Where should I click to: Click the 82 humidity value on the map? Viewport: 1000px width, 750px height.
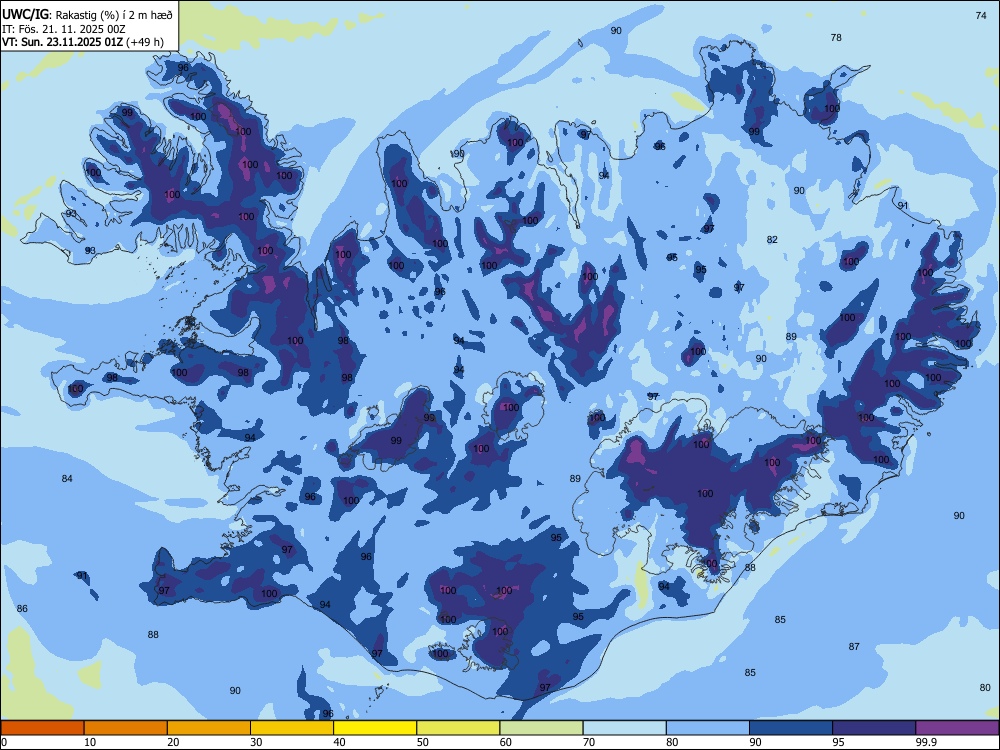pos(772,240)
